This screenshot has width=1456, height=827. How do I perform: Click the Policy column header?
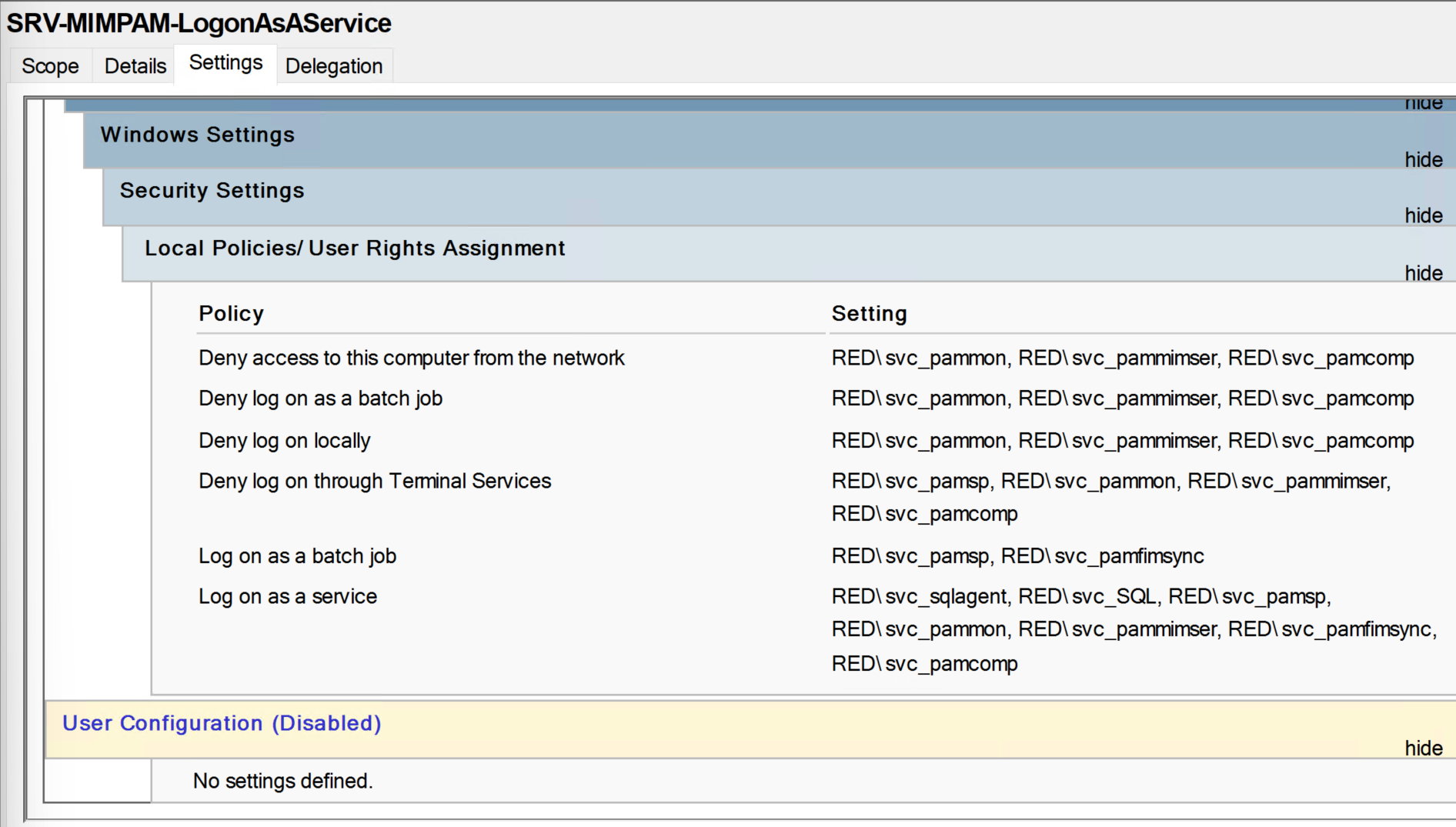[231, 314]
